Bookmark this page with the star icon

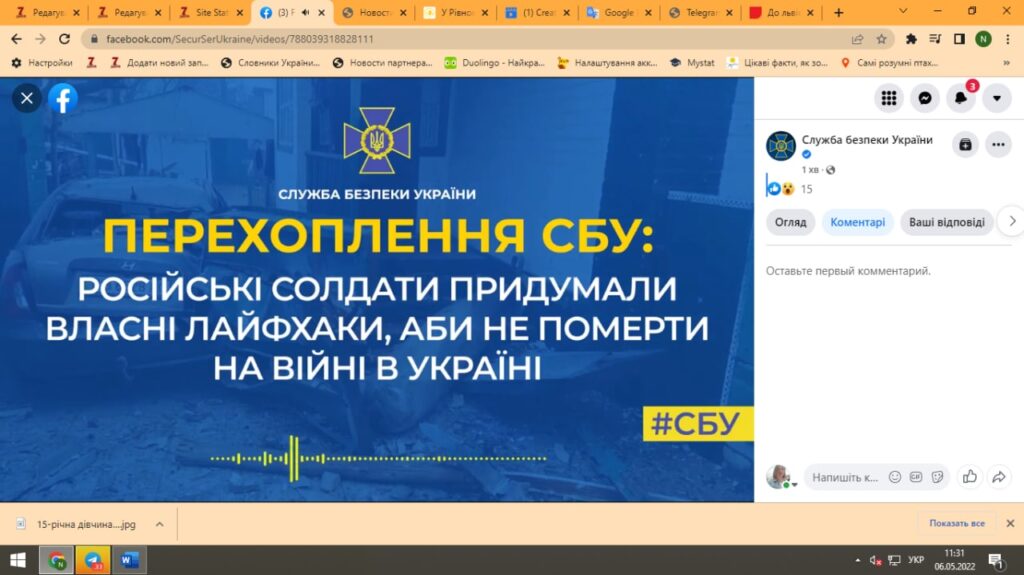[881, 39]
